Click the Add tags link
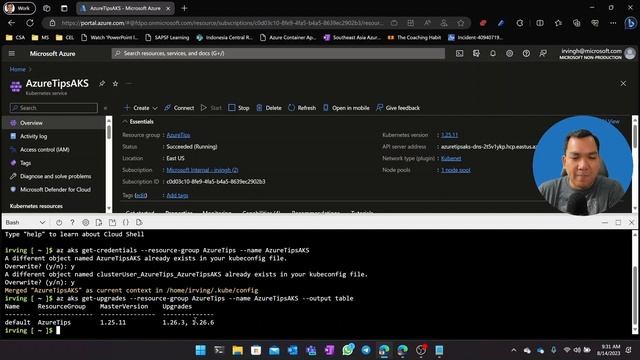The height and width of the screenshot is (360, 640). (x=178, y=196)
